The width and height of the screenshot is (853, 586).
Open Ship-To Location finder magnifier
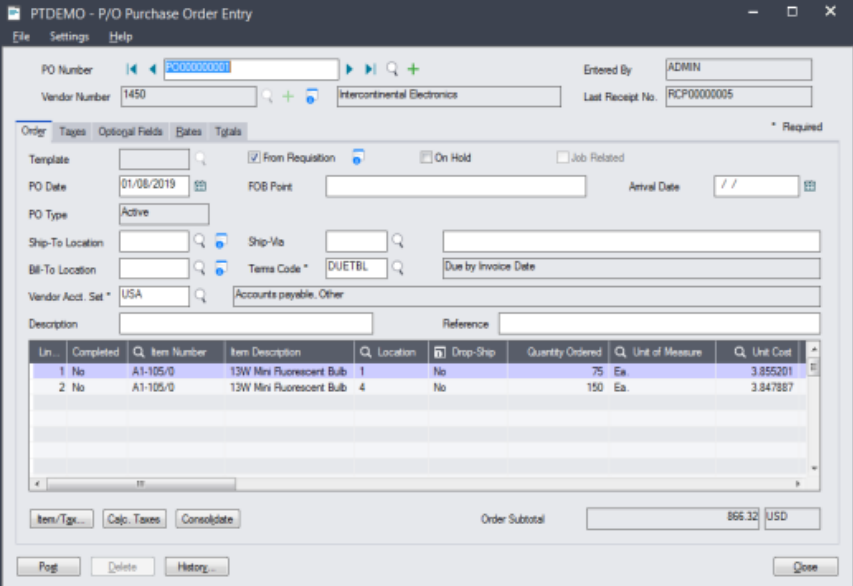(x=200, y=241)
